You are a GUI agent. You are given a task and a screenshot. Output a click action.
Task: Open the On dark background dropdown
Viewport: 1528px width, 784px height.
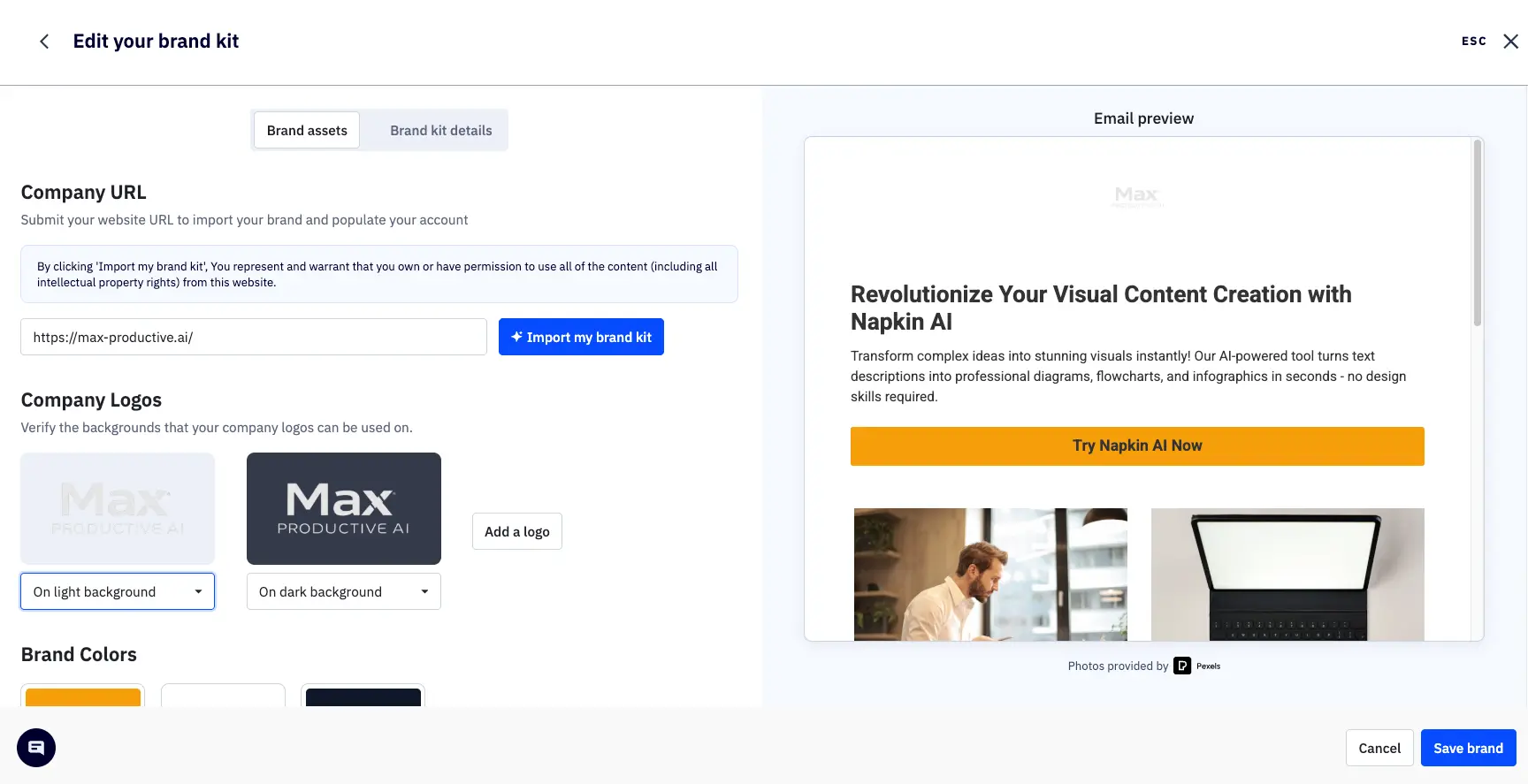(x=344, y=591)
